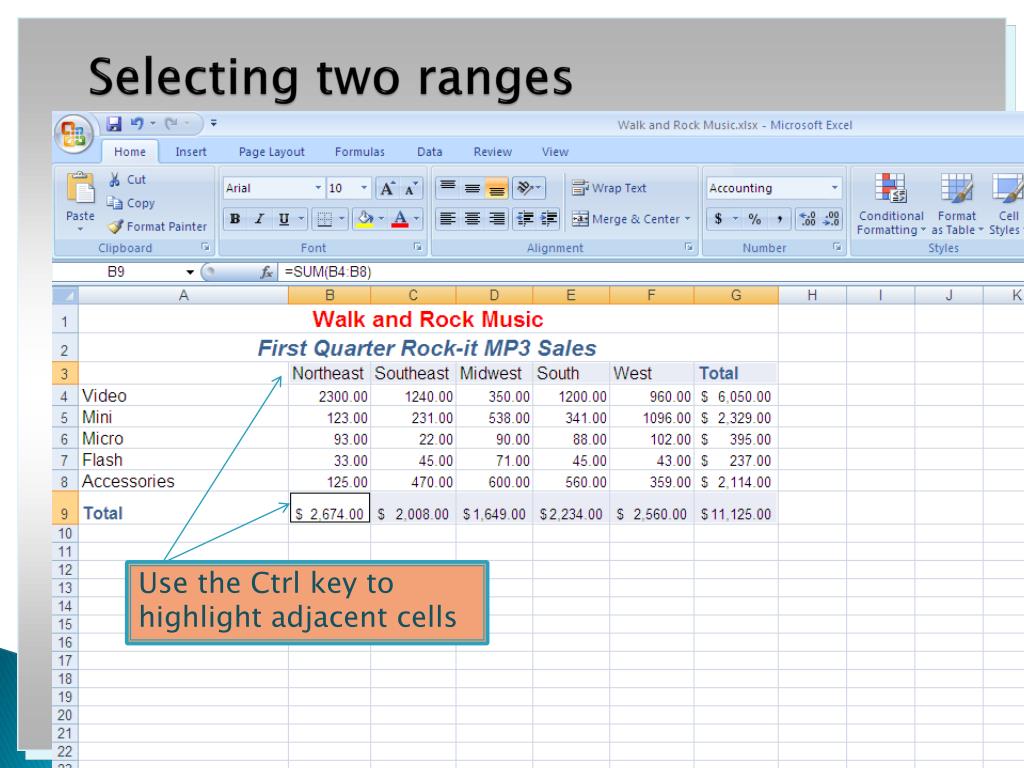The width and height of the screenshot is (1024, 768).
Task: Toggle bottom align (highlighted)
Action: click(496, 188)
